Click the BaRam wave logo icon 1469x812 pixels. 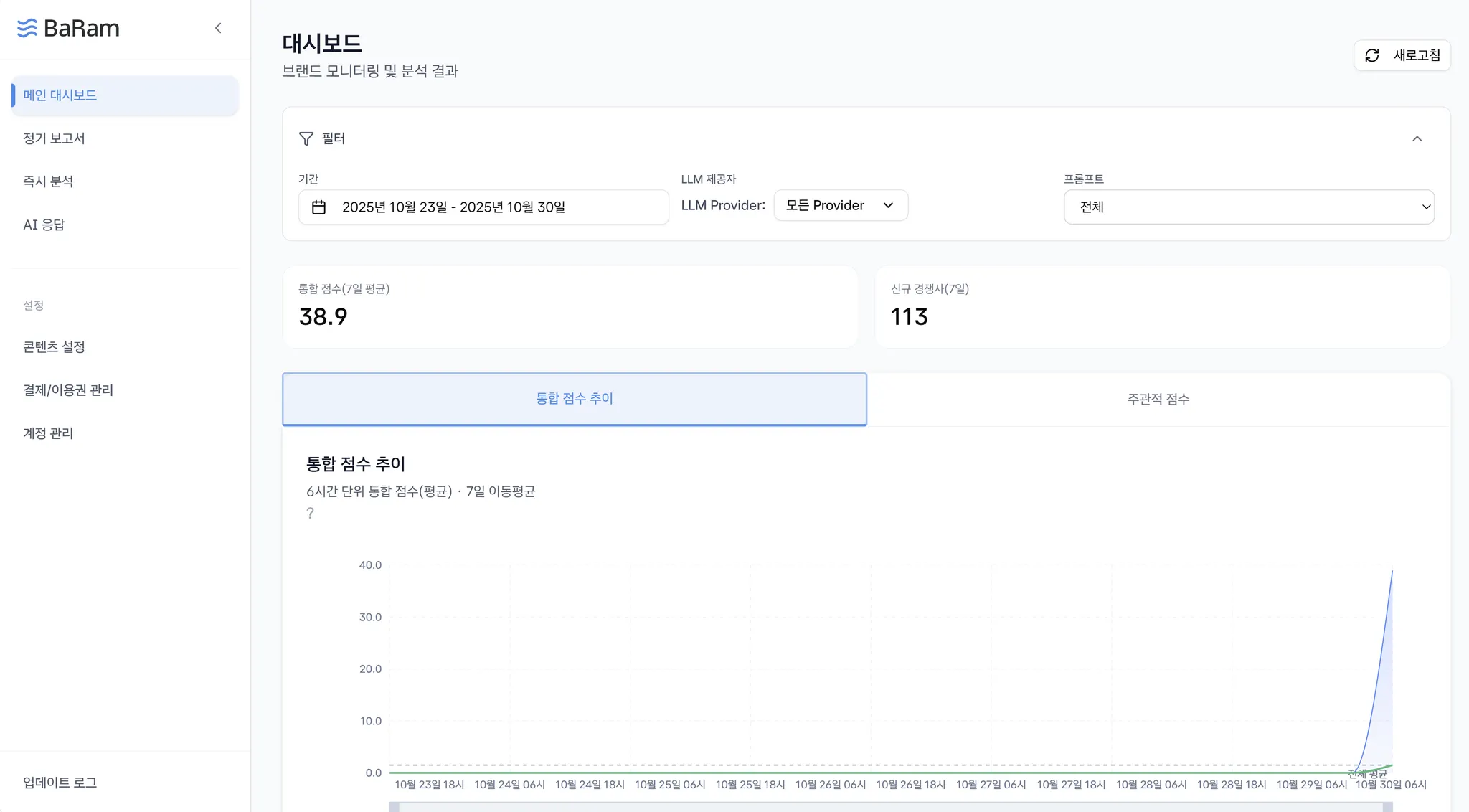tap(27, 28)
